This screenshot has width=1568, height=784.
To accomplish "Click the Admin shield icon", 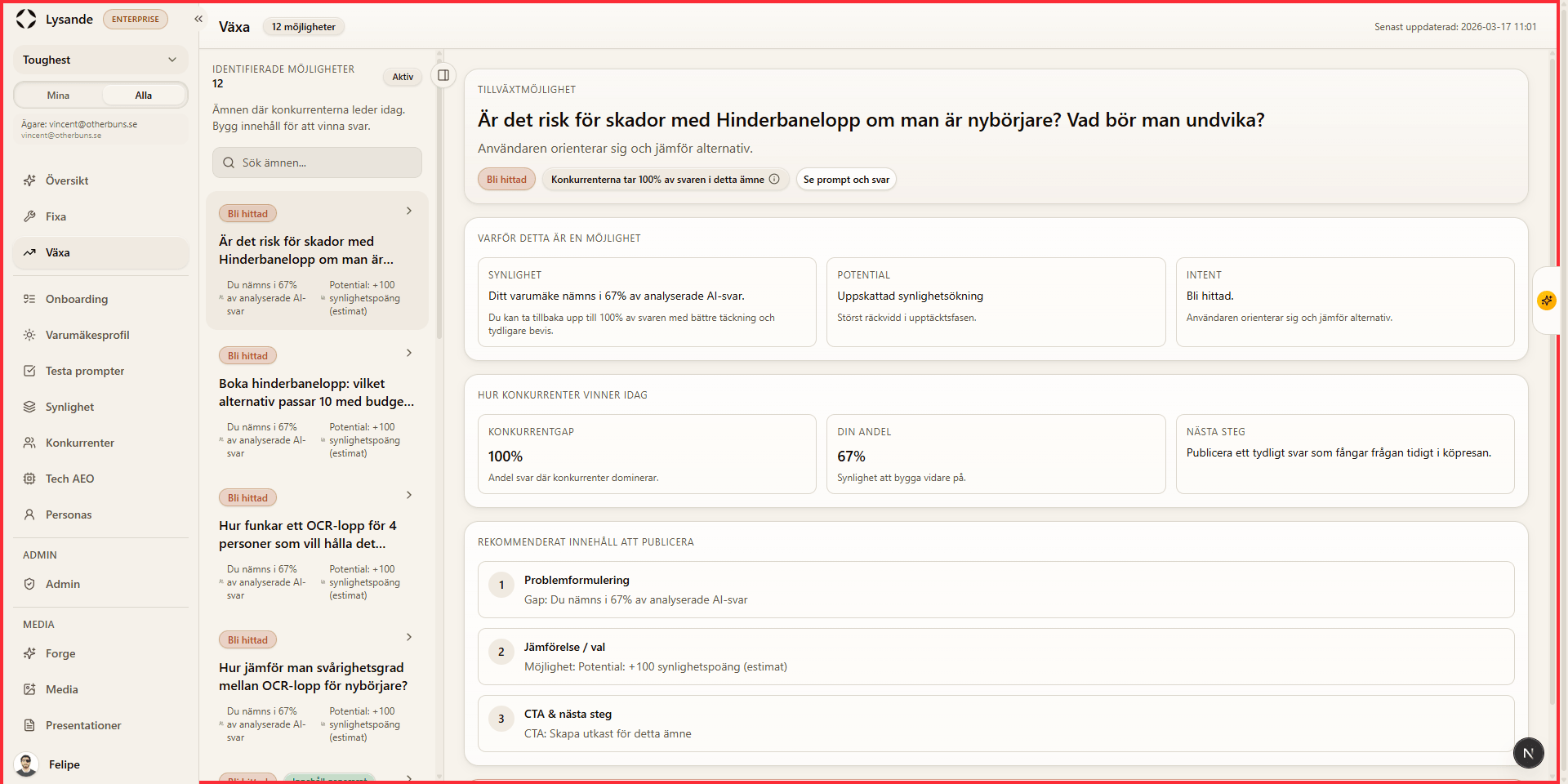I will (29, 584).
